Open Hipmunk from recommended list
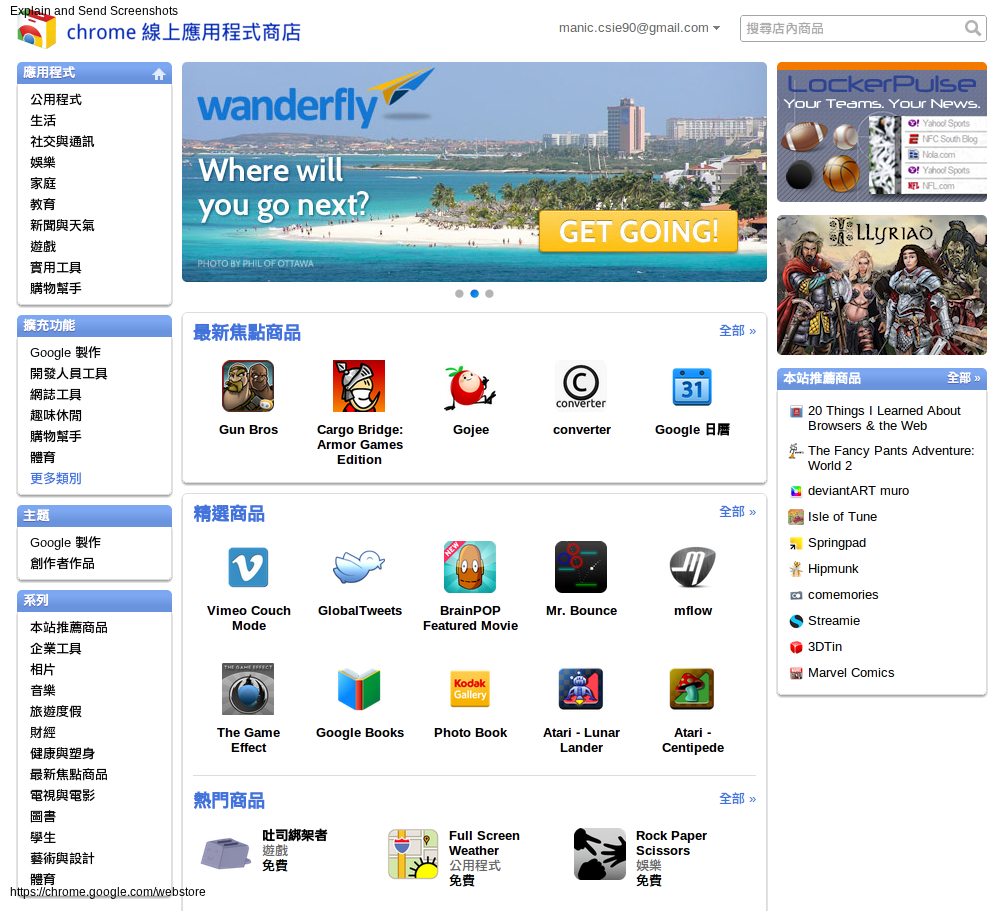Viewport: 1007px width, 911px height. point(833,569)
